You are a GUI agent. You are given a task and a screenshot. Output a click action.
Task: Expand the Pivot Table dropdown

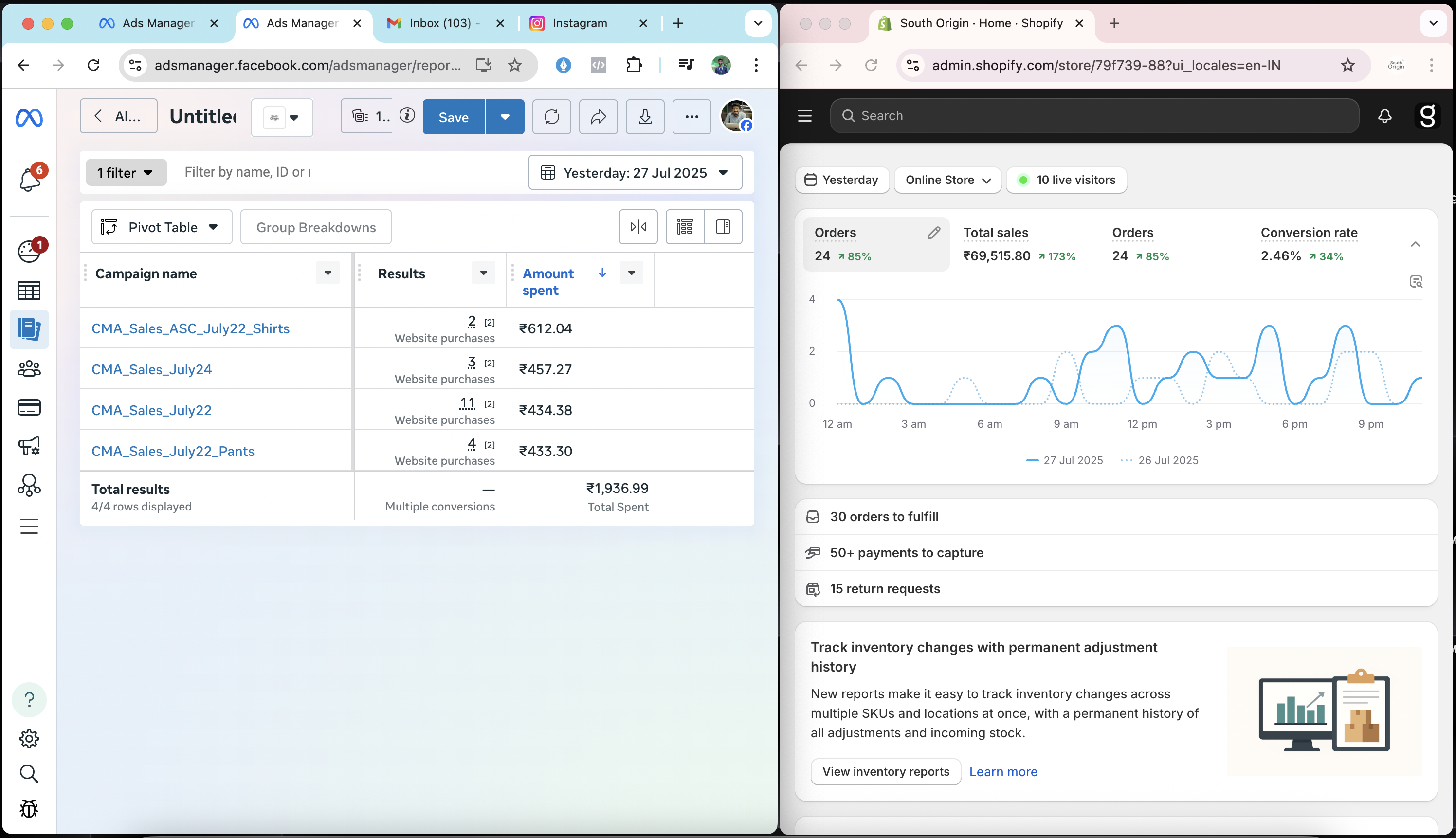(x=162, y=227)
